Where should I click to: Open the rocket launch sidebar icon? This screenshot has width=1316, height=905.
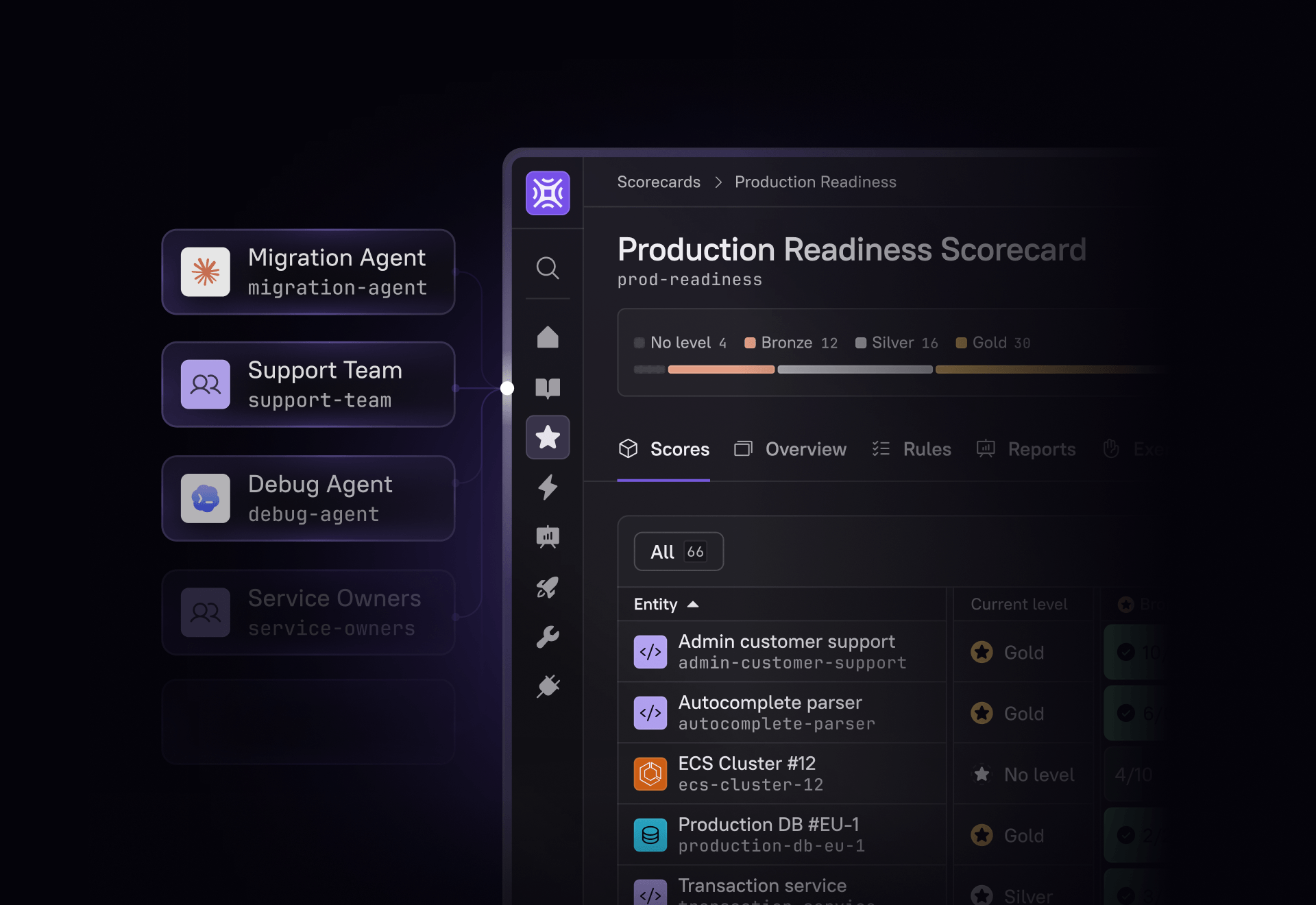coord(548,588)
